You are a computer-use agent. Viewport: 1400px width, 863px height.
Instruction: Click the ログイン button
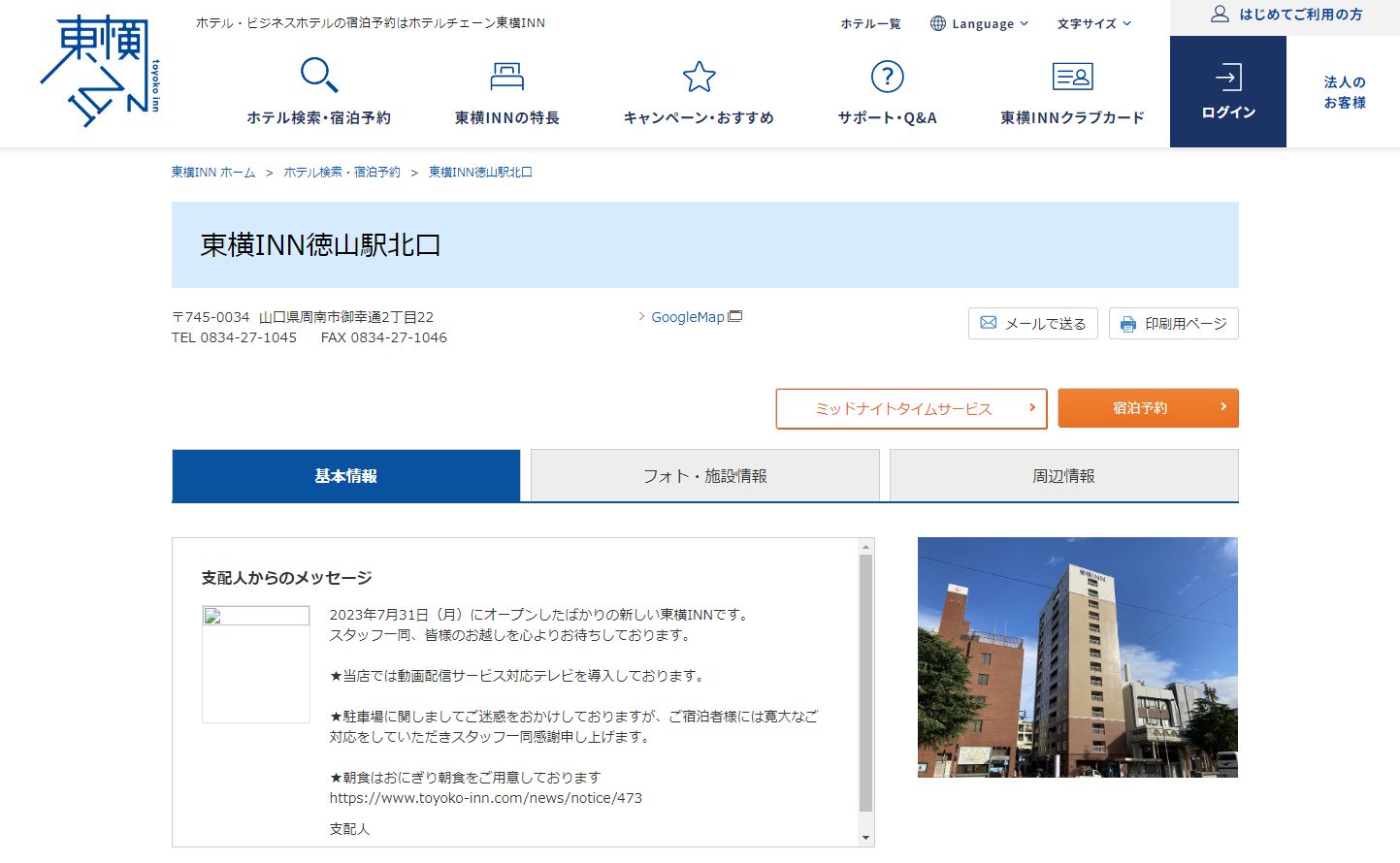click(x=1228, y=92)
